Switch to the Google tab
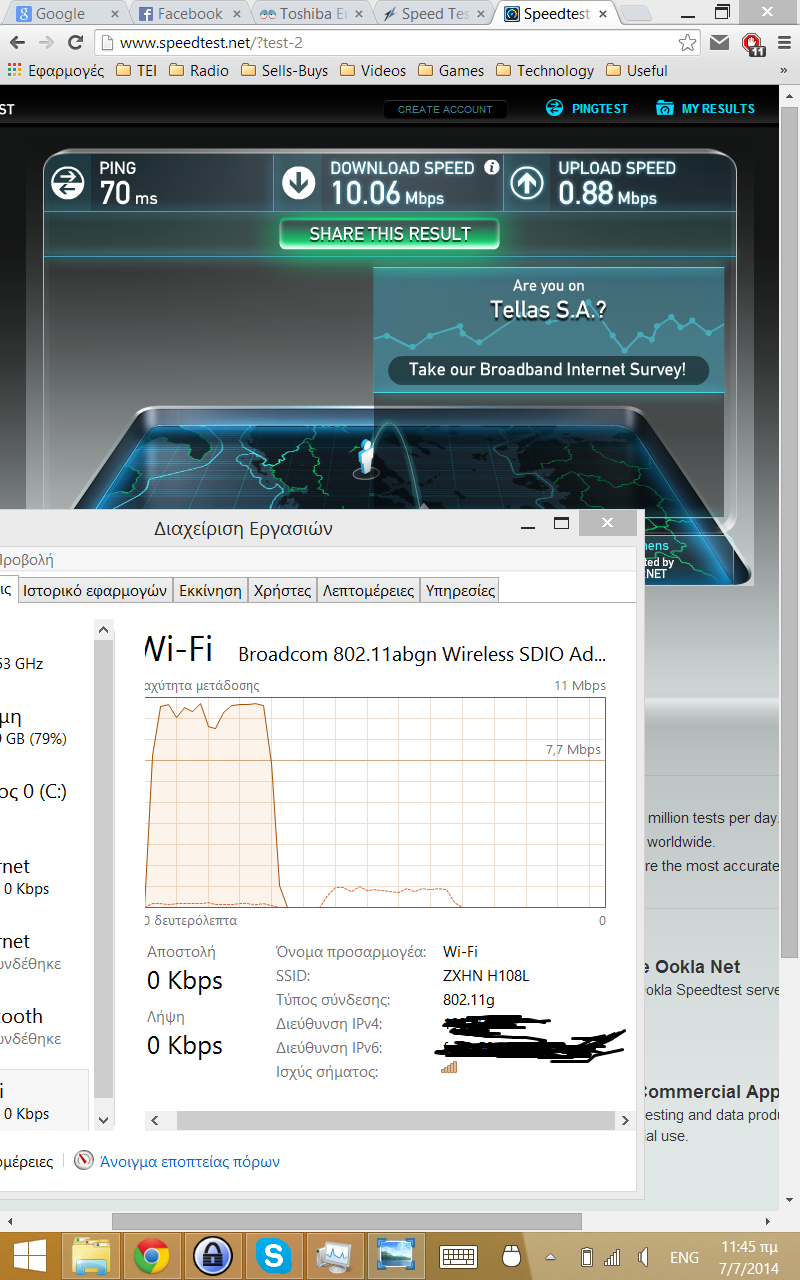The image size is (800, 1280). (x=65, y=14)
